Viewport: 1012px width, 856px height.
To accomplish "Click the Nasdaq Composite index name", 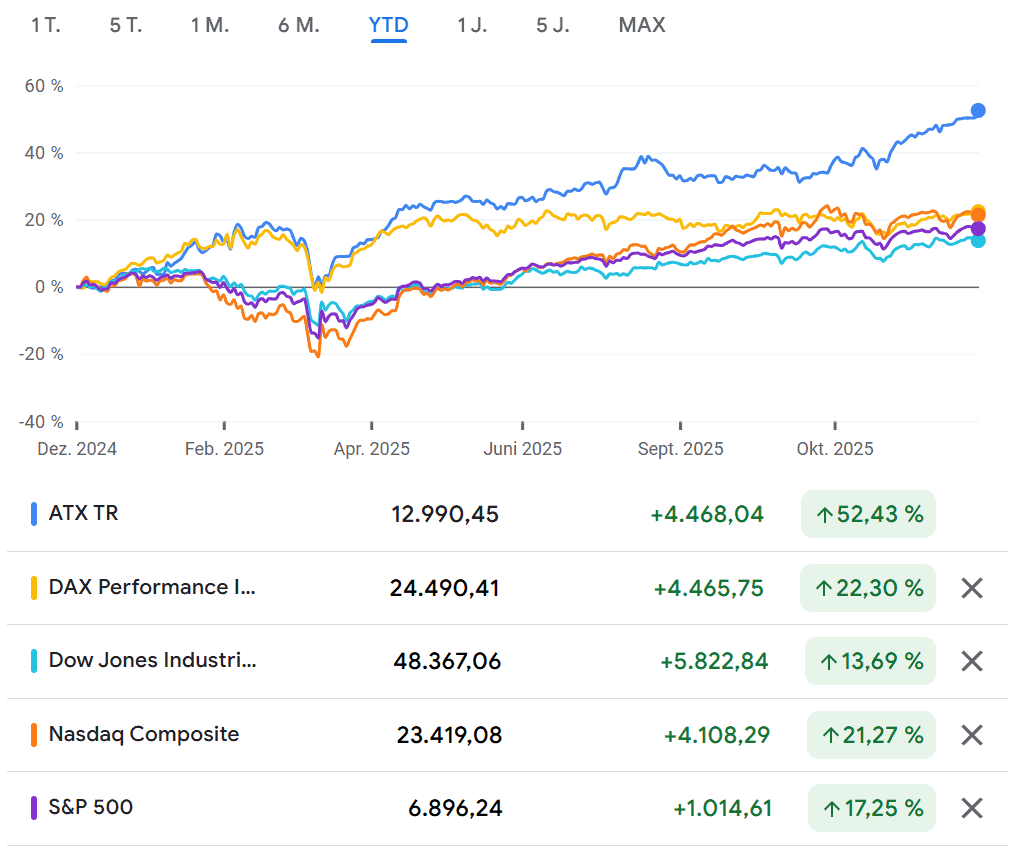I will (x=144, y=734).
